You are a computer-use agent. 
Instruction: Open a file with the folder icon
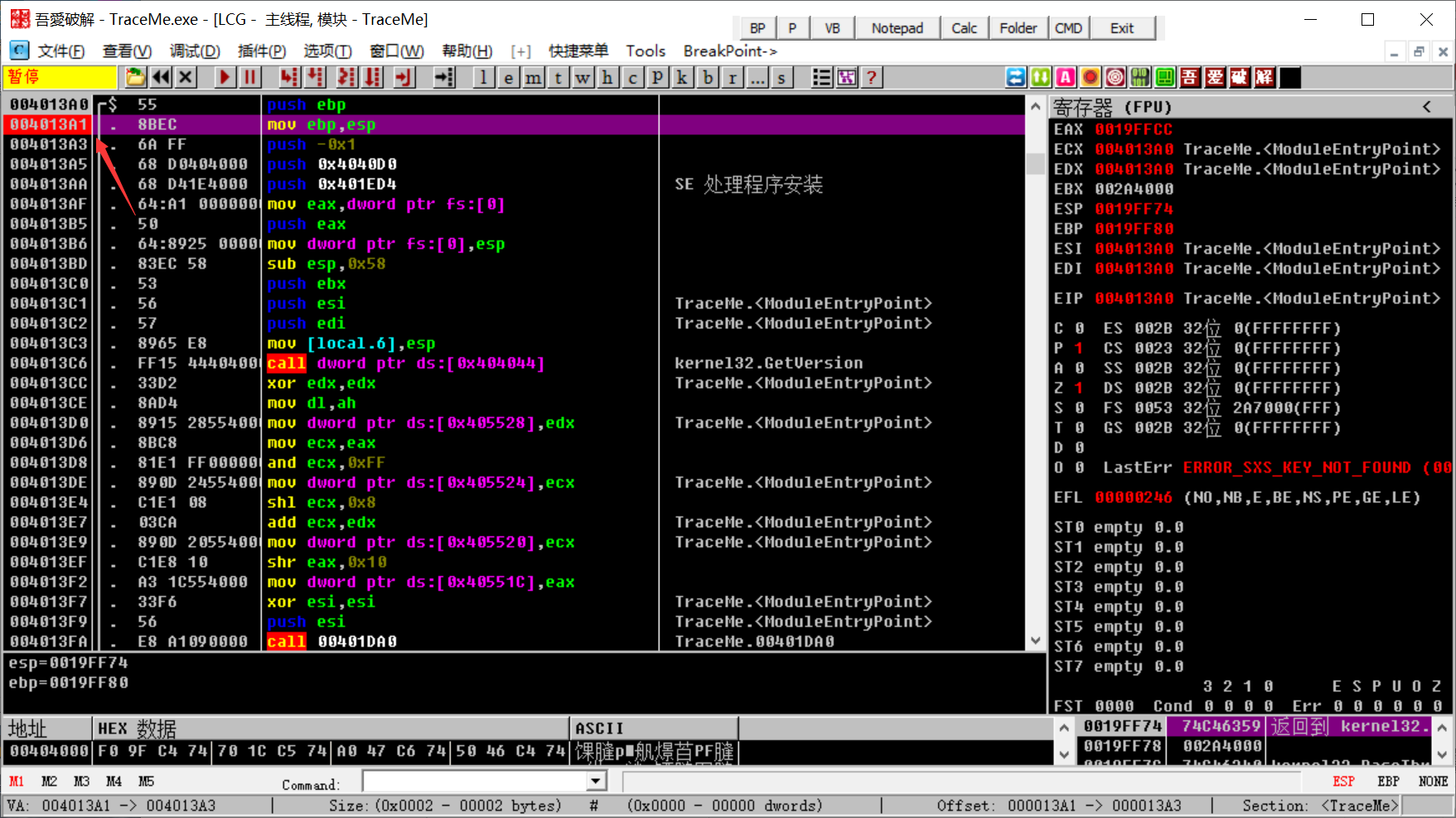pyautogui.click(x=136, y=78)
